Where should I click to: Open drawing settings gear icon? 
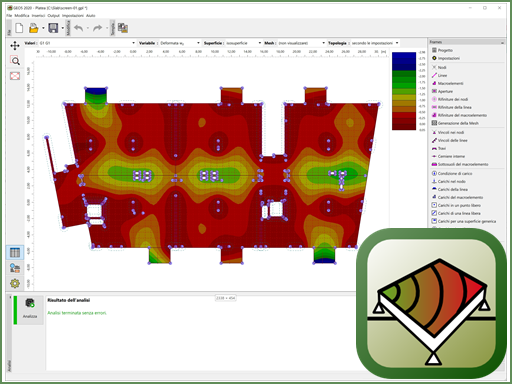tap(15, 284)
